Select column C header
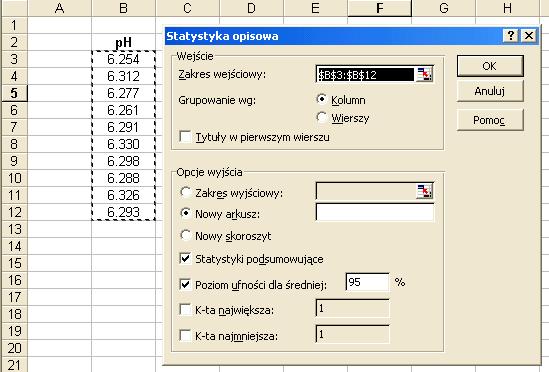Screen dimensions: 549x372 [188, 8]
